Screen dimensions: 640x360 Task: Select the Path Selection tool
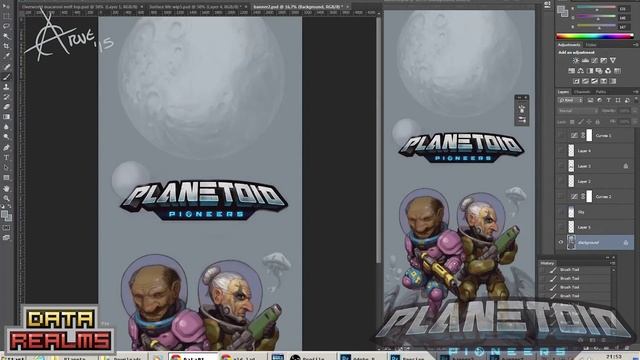click(6, 168)
